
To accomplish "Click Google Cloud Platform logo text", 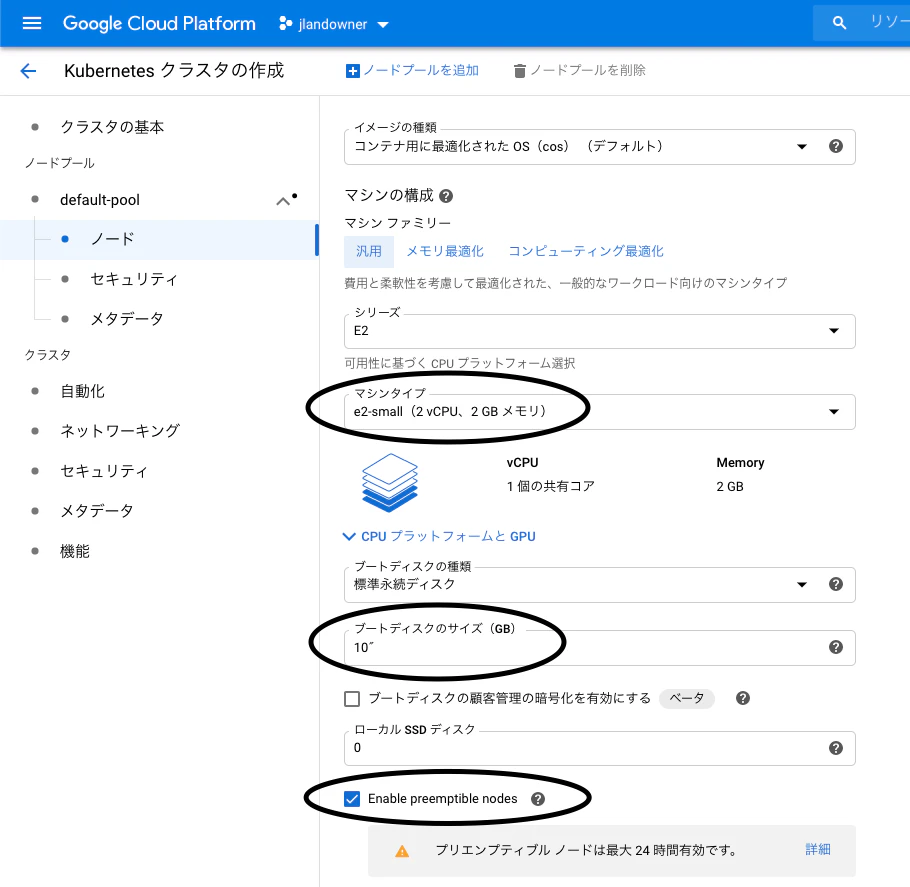I will tap(159, 23).
